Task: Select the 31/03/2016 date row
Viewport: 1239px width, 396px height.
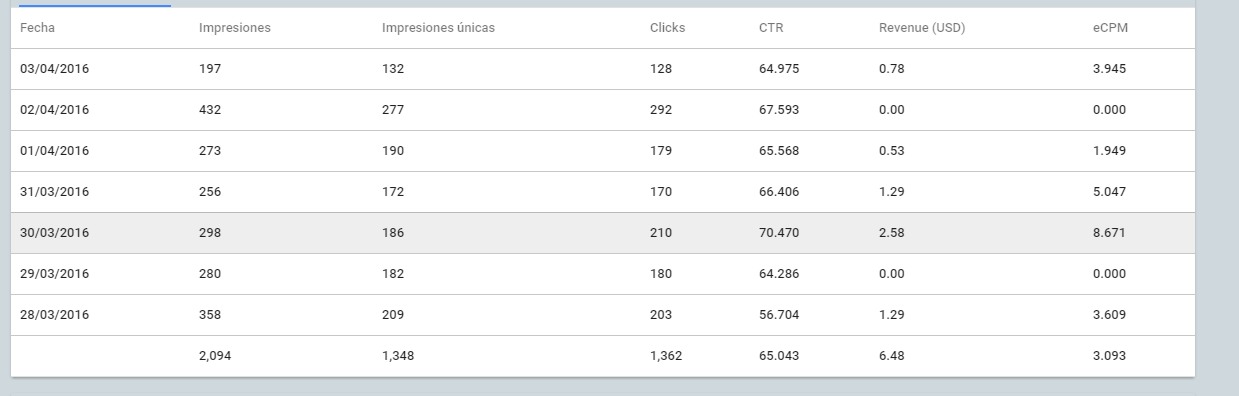Action: coord(602,192)
